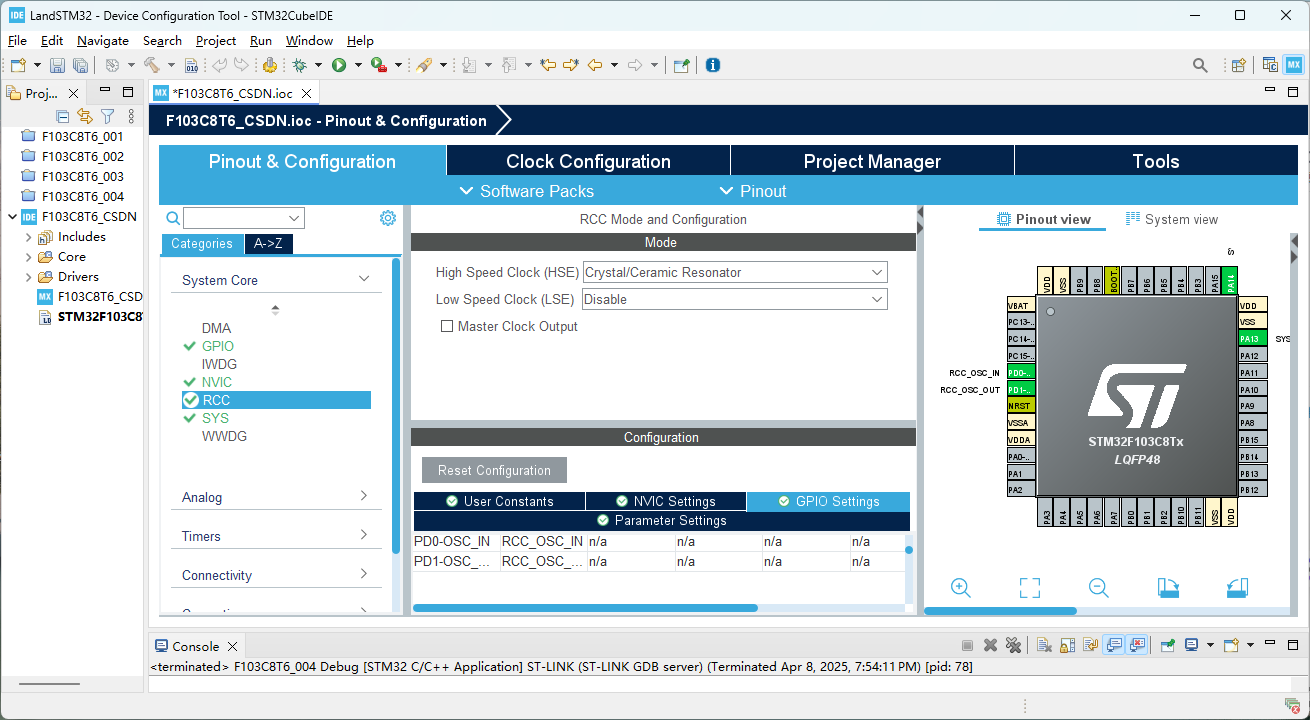Toggle Scroll Lock icon in Console
Image resolution: width=1310 pixels, height=720 pixels.
[x=1068, y=646]
